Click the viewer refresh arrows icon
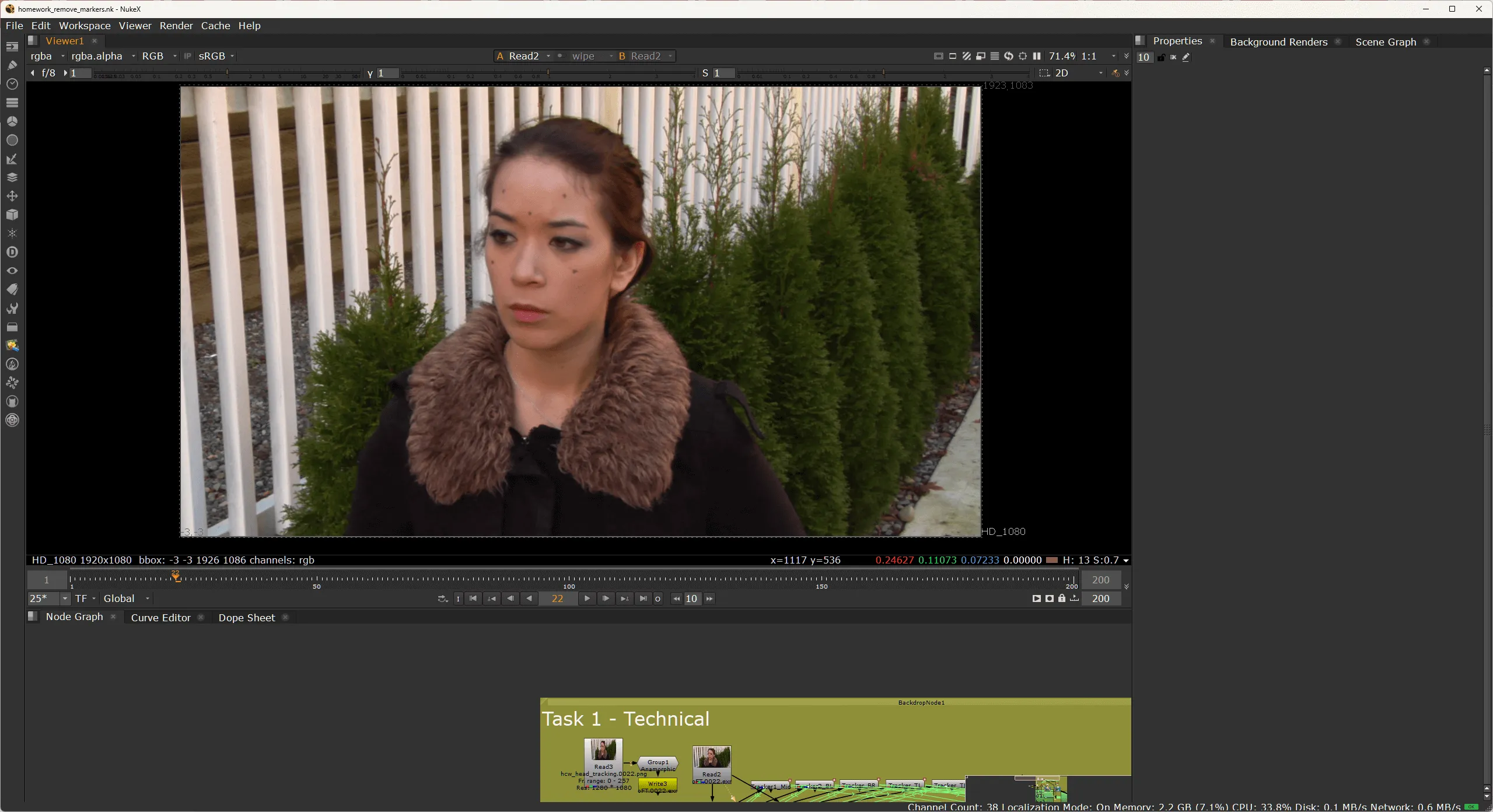 pos(1008,56)
